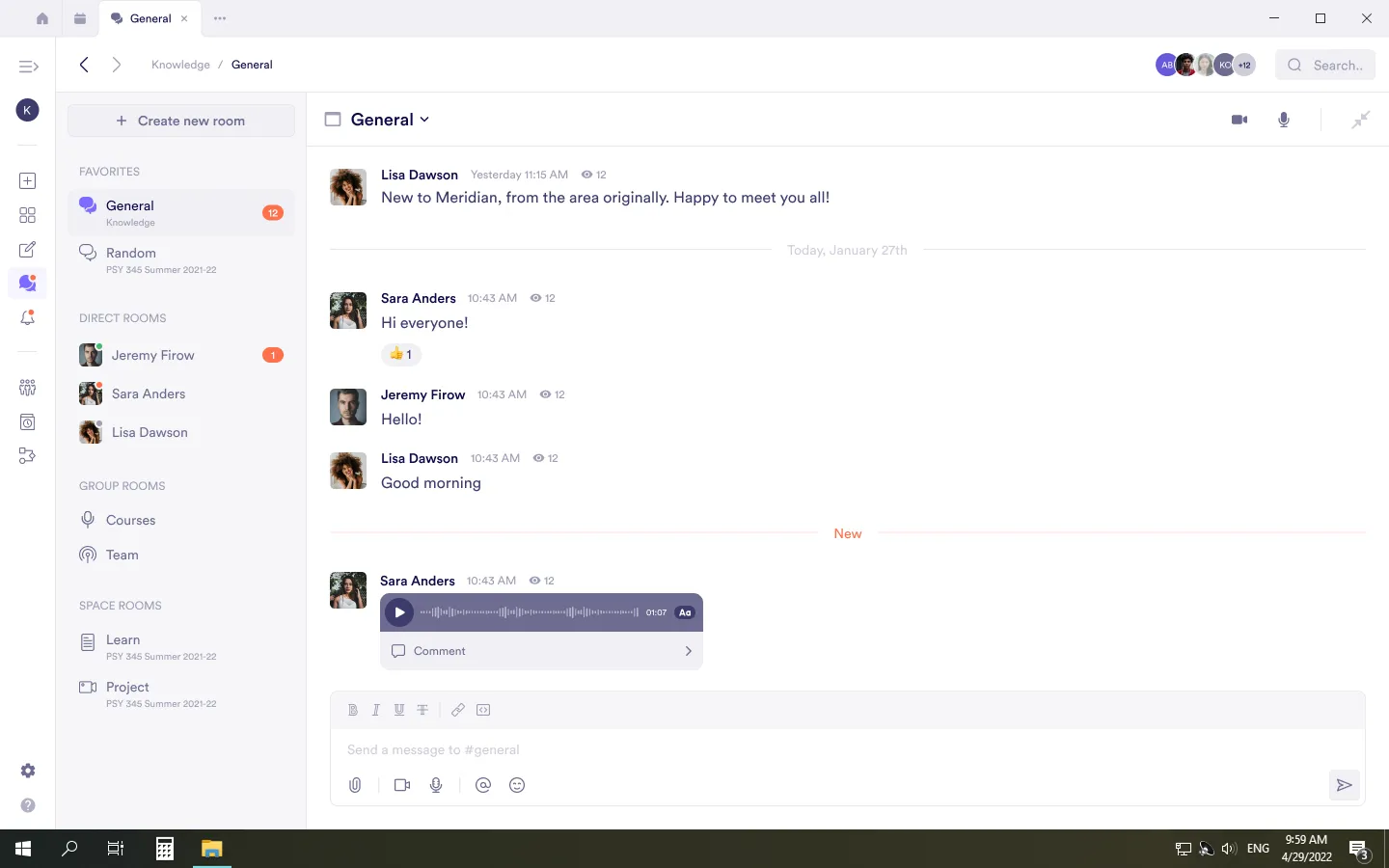The width and height of the screenshot is (1389, 868).
Task: Click the Create new room button
Action: [x=180, y=120]
